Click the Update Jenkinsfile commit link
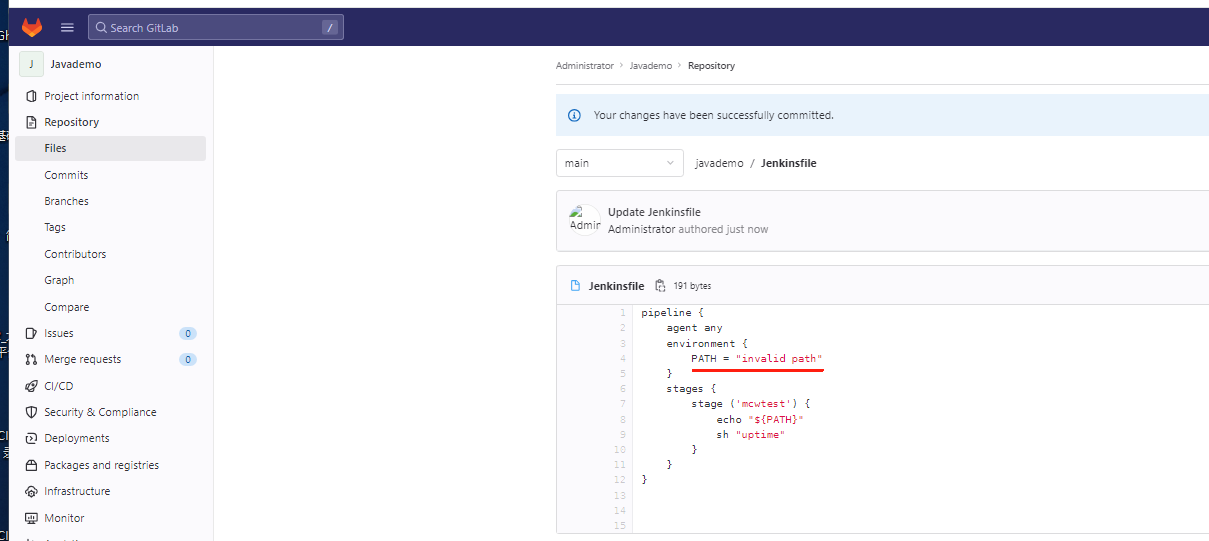1209x541 pixels. point(654,212)
